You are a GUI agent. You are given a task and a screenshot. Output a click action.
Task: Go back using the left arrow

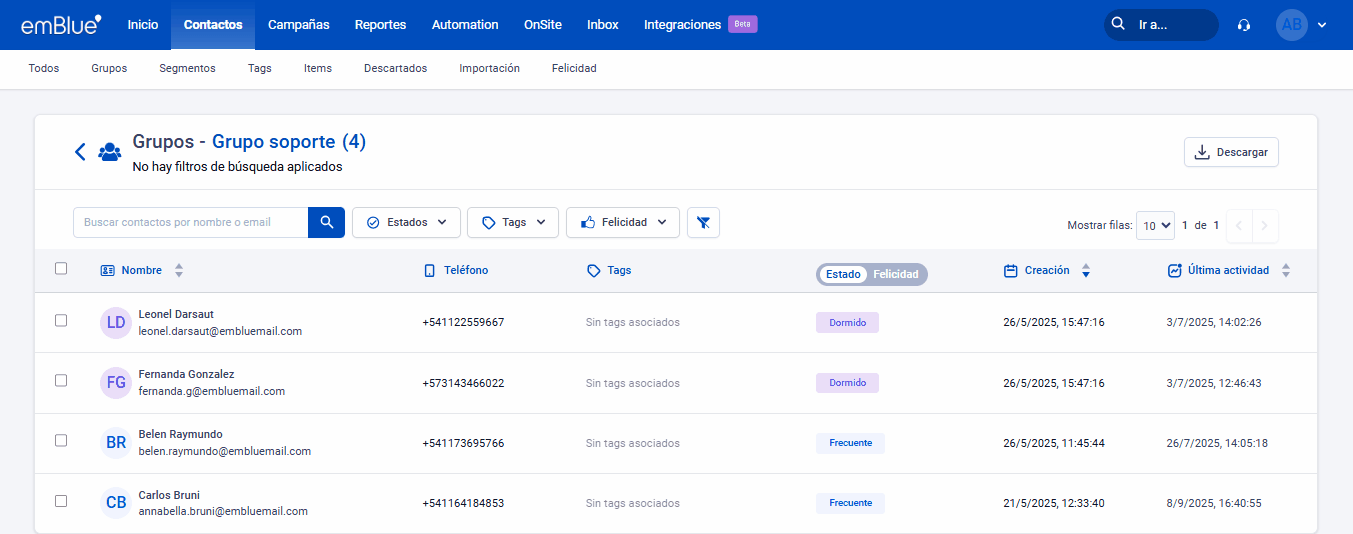point(80,152)
